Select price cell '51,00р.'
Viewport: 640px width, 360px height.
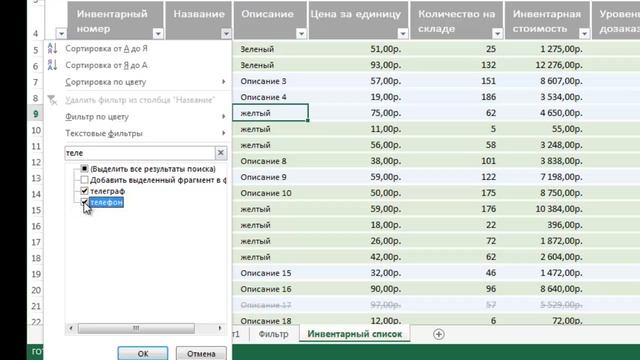[x=359, y=49]
